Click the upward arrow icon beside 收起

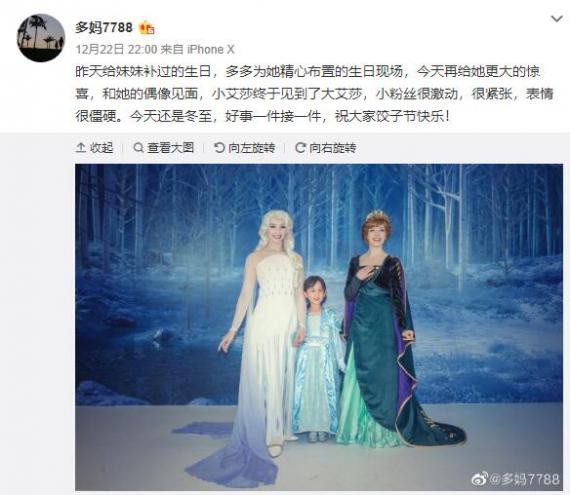tap(81, 148)
